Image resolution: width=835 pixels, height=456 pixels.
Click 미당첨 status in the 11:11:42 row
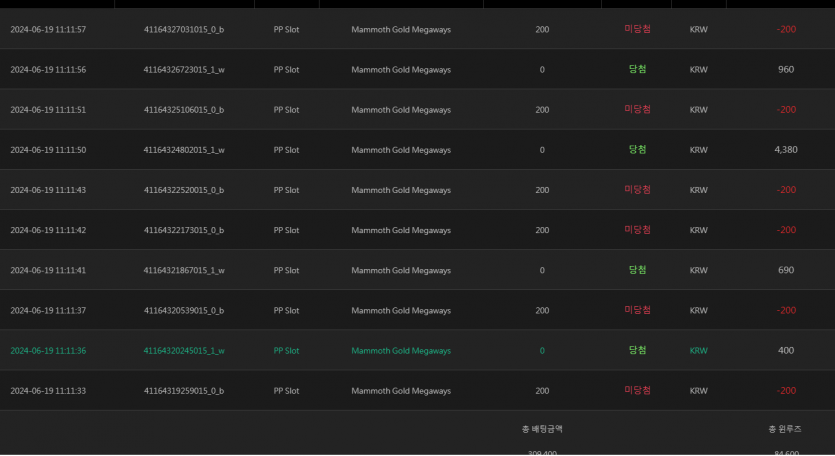click(637, 230)
